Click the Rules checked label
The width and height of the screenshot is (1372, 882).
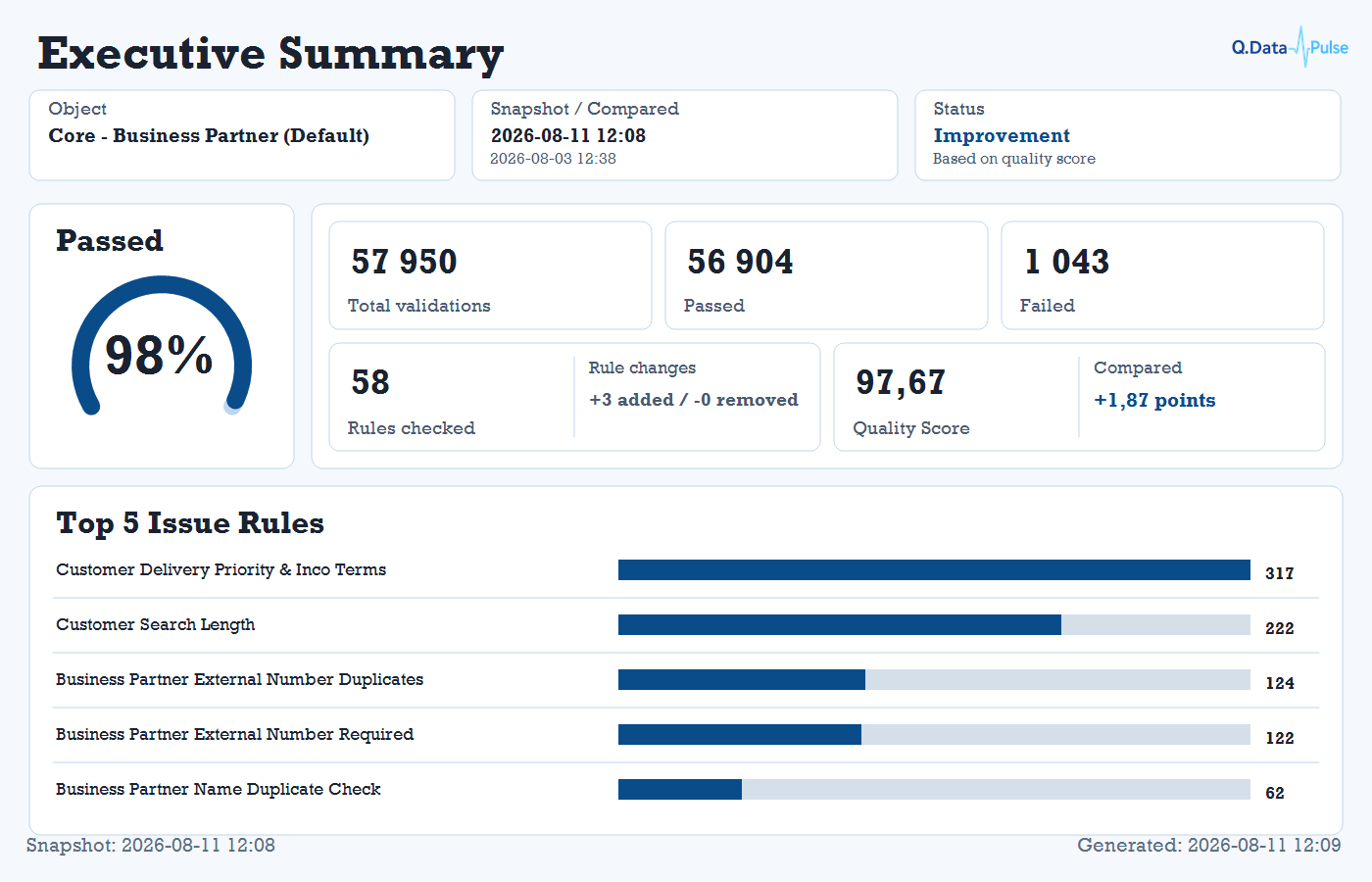click(x=411, y=428)
